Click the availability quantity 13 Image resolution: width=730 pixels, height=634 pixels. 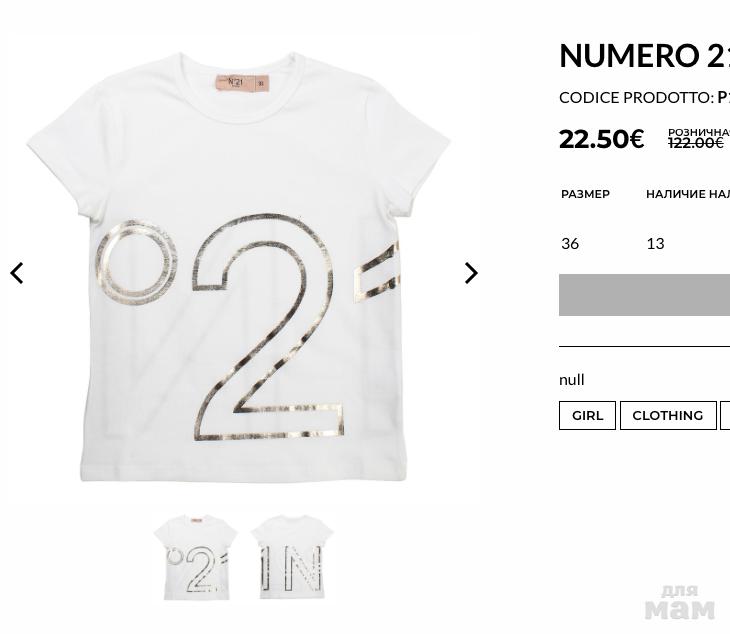656,243
